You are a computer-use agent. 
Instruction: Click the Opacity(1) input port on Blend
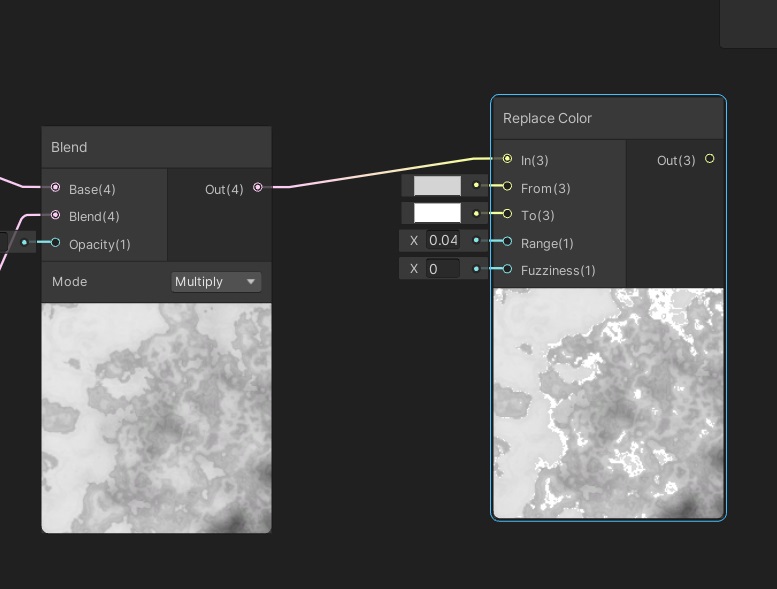click(x=55, y=243)
